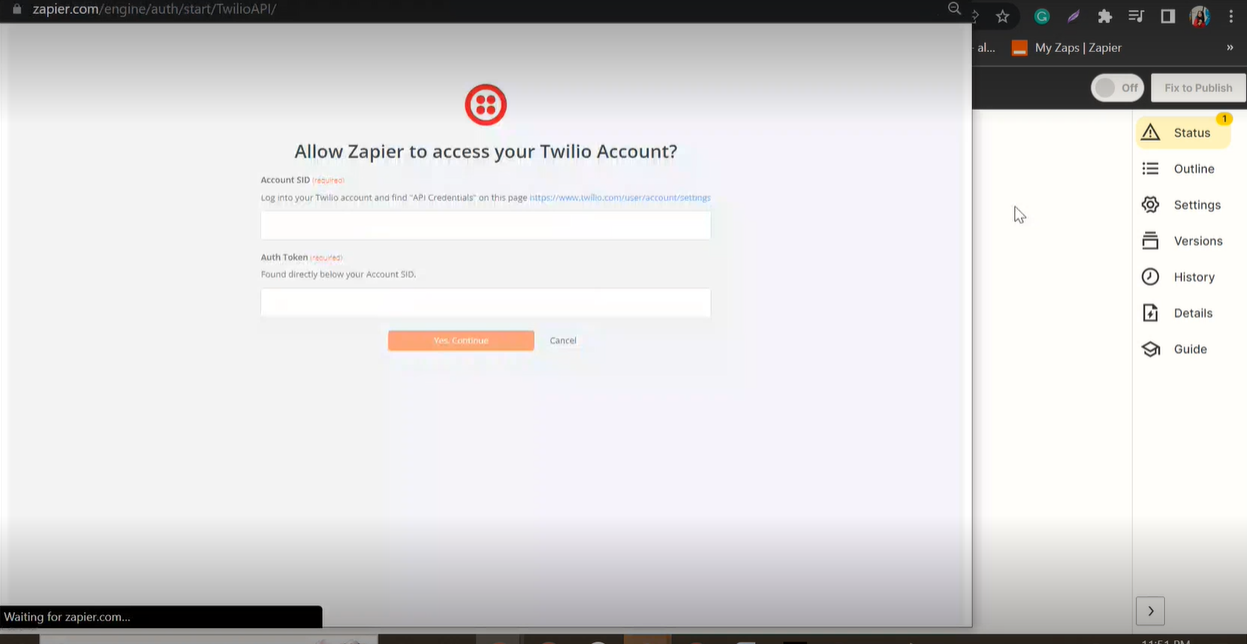The image size is (1247, 644).
Task: Open the twilio.com account settings link
Action: point(620,198)
